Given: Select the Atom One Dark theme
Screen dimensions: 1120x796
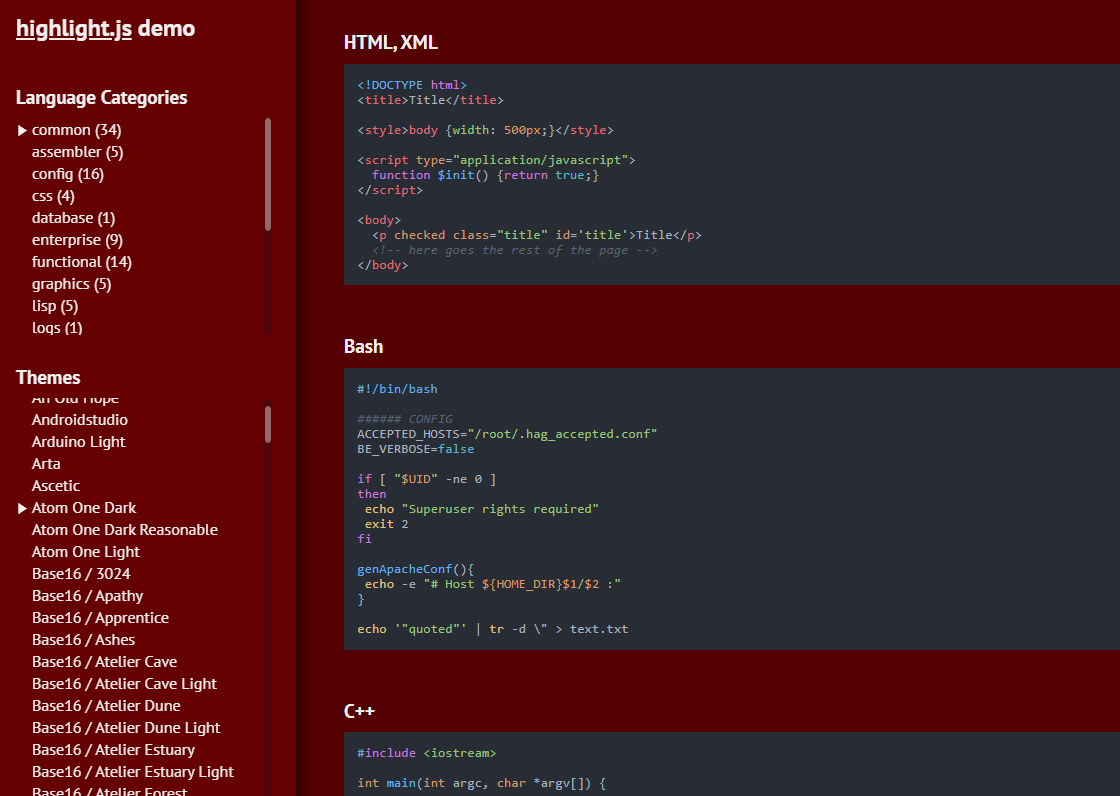Looking at the screenshot, I should click(84, 508).
